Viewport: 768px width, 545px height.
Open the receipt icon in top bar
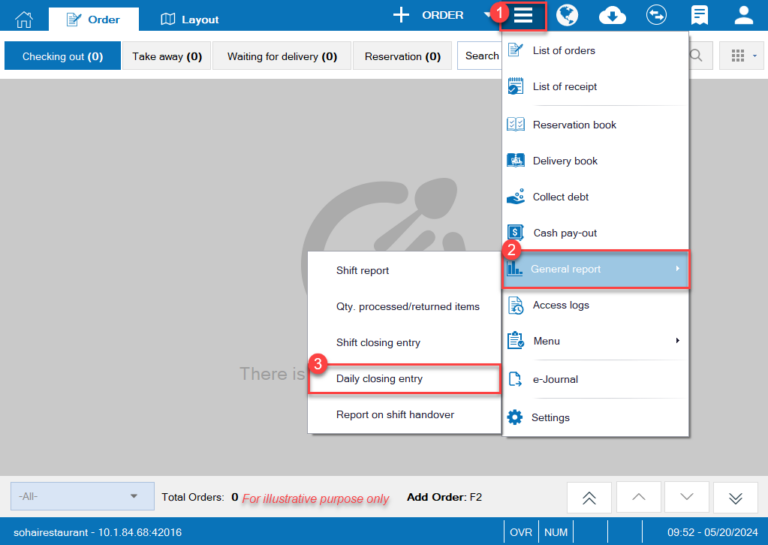click(x=700, y=16)
